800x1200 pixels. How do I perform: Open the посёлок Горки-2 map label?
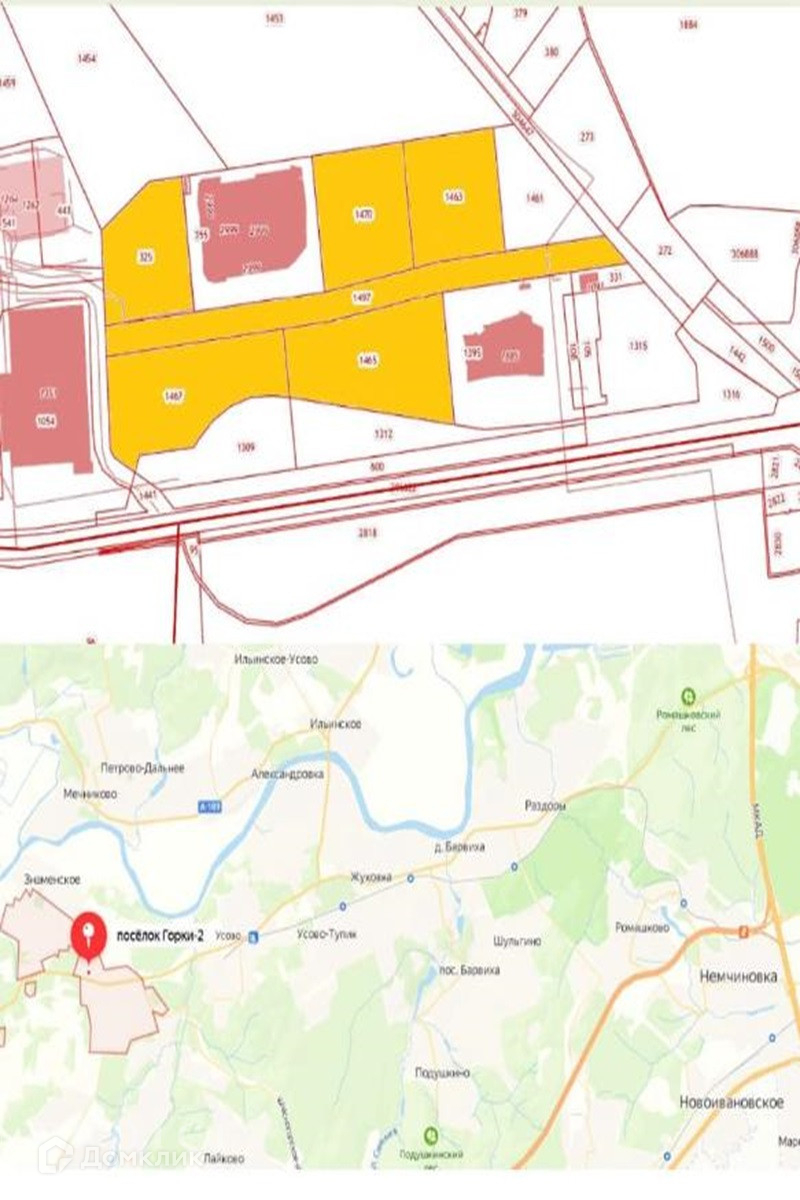(x=161, y=936)
